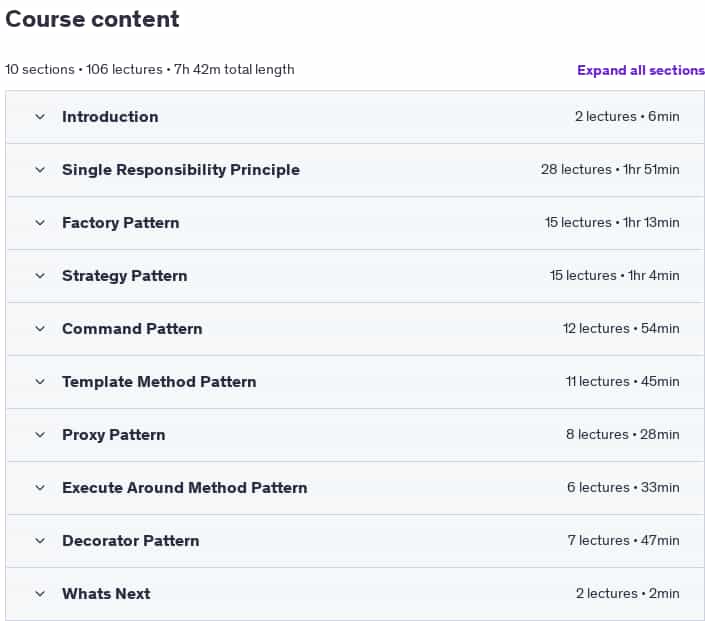Expand Single Responsibility Principle chevron
This screenshot has height=621, width=705.
click(x=40, y=170)
